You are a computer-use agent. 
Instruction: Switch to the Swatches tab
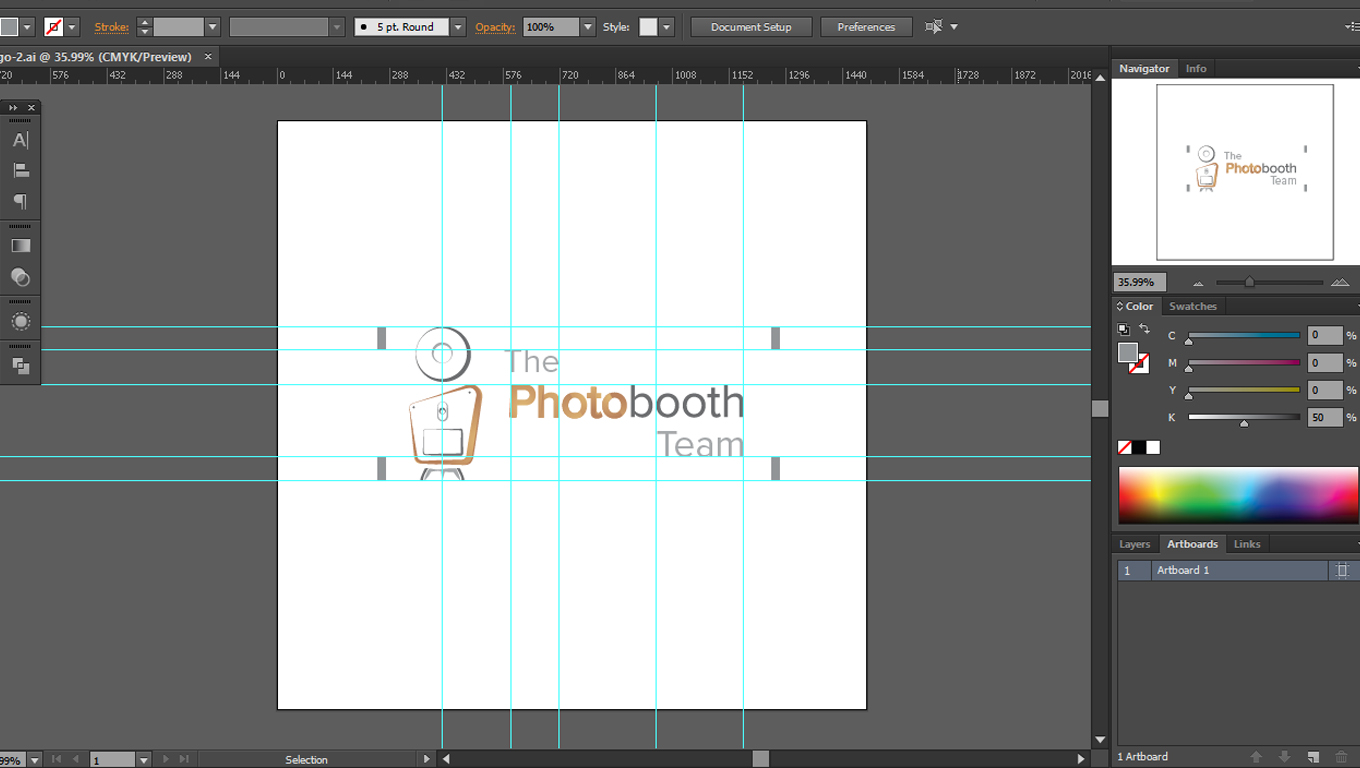click(1193, 306)
